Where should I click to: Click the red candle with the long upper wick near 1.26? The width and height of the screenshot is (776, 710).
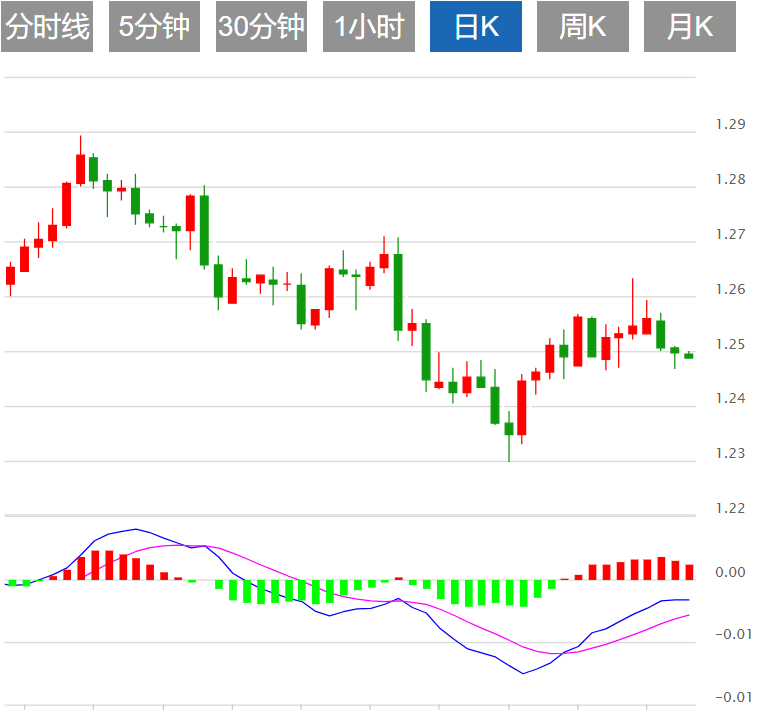(x=632, y=329)
